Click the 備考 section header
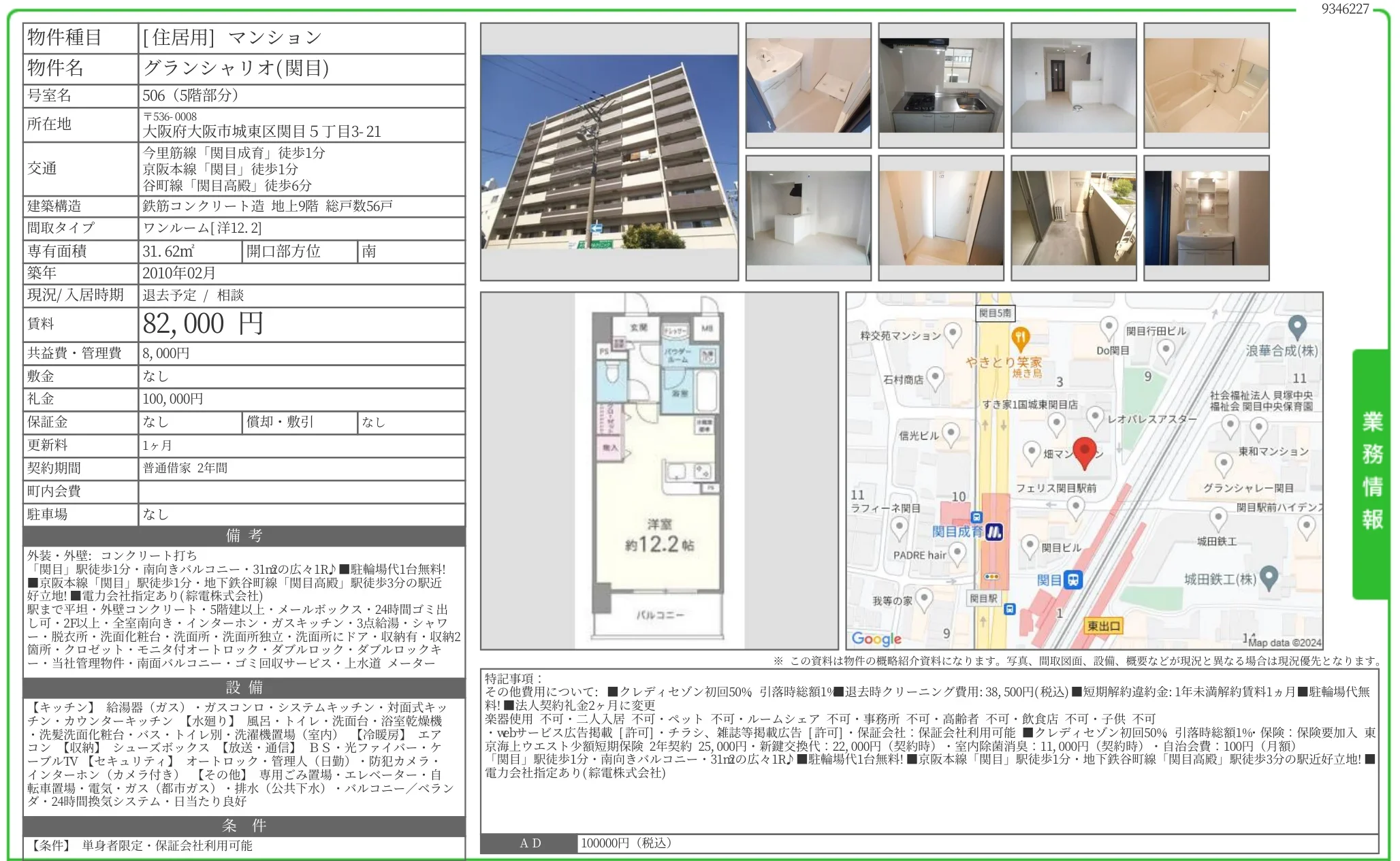The width and height of the screenshot is (1400, 861). click(x=244, y=536)
